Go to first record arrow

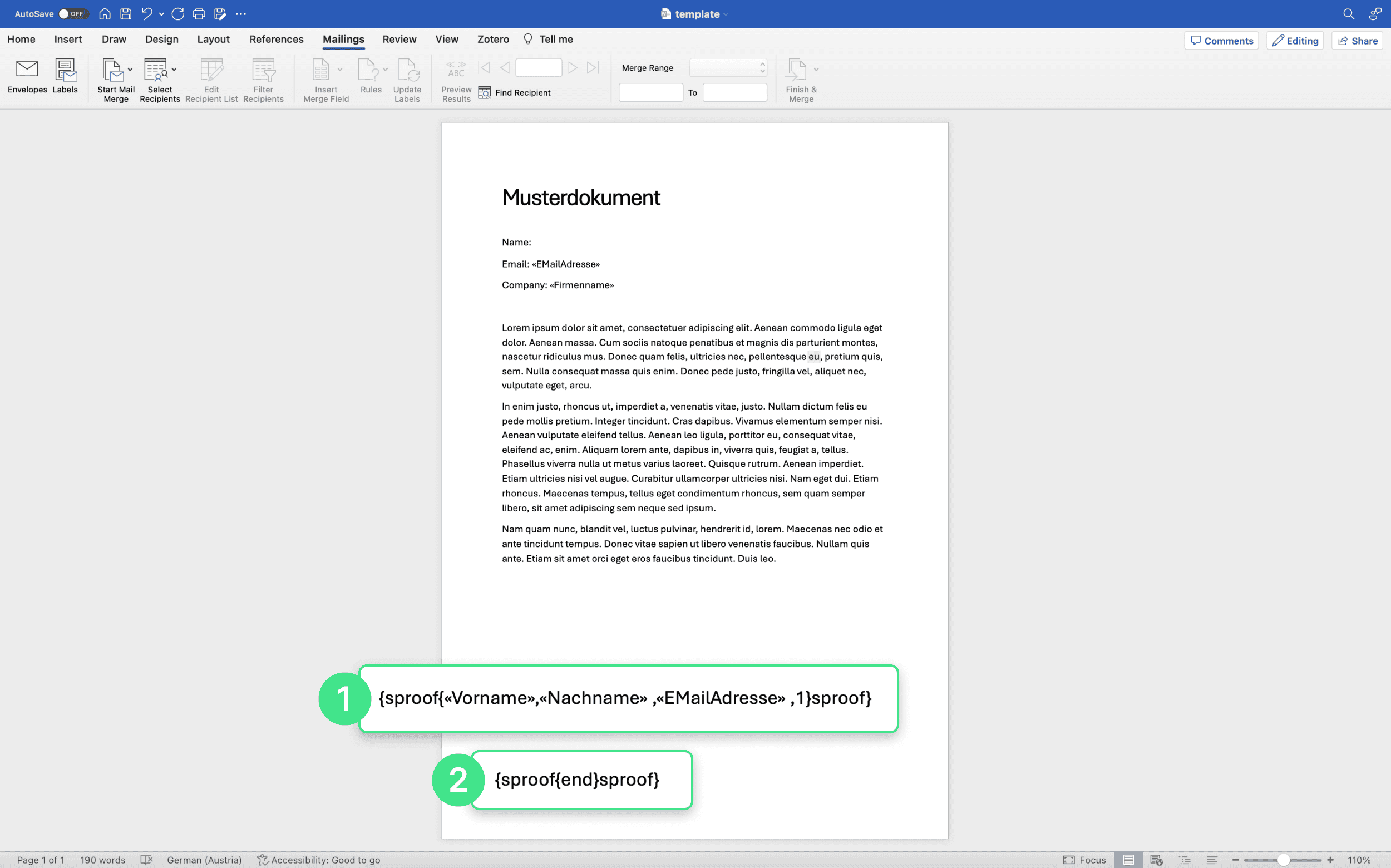click(x=484, y=68)
